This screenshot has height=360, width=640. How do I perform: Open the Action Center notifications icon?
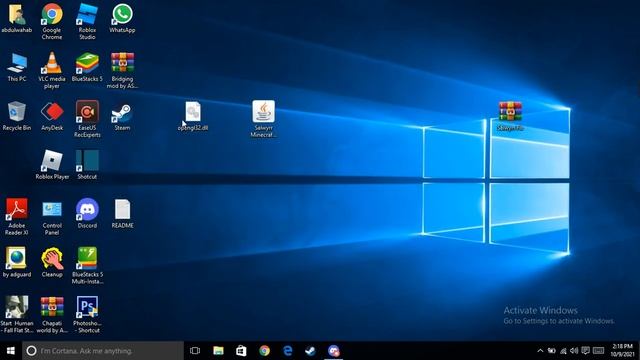(585, 351)
